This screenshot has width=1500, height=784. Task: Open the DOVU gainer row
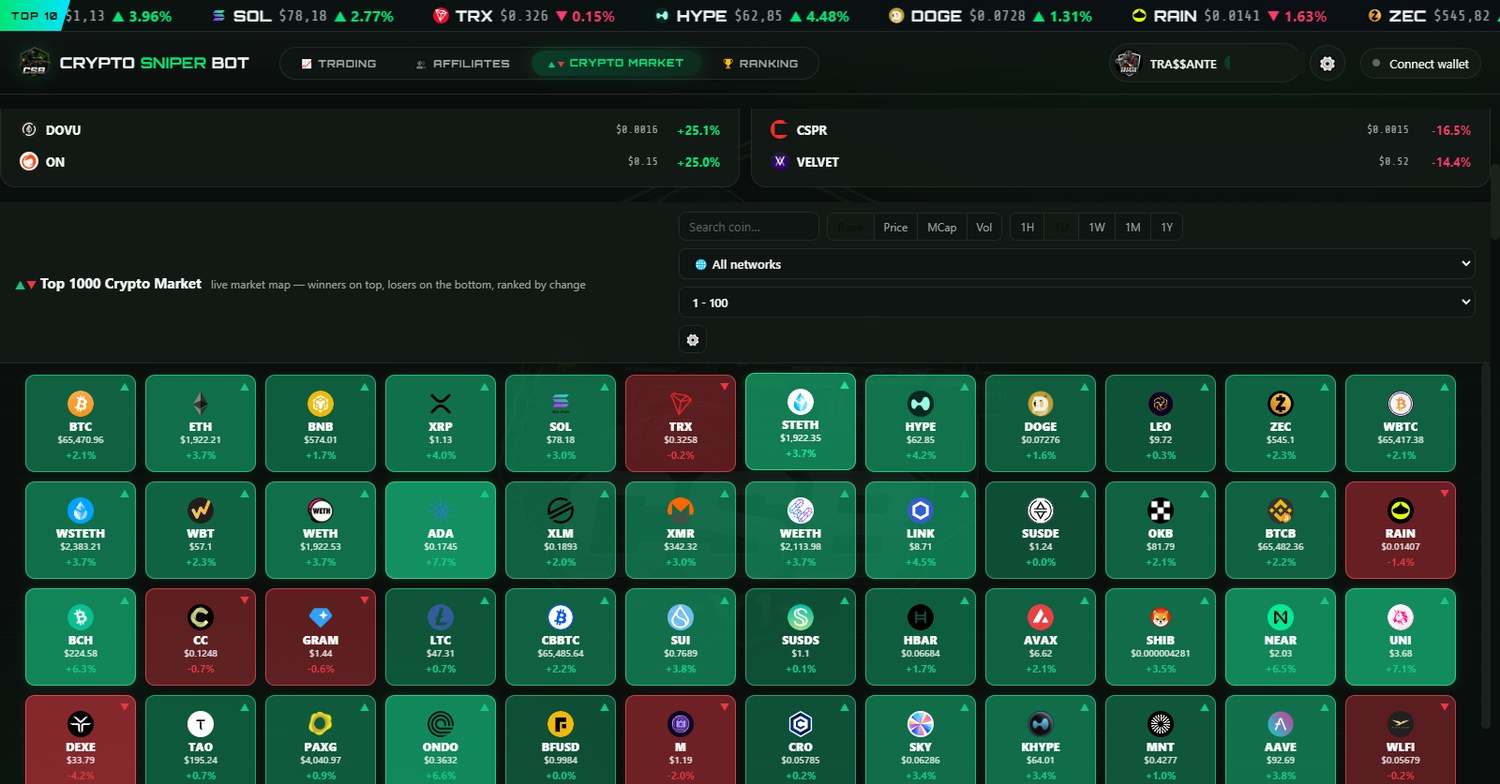click(369, 130)
